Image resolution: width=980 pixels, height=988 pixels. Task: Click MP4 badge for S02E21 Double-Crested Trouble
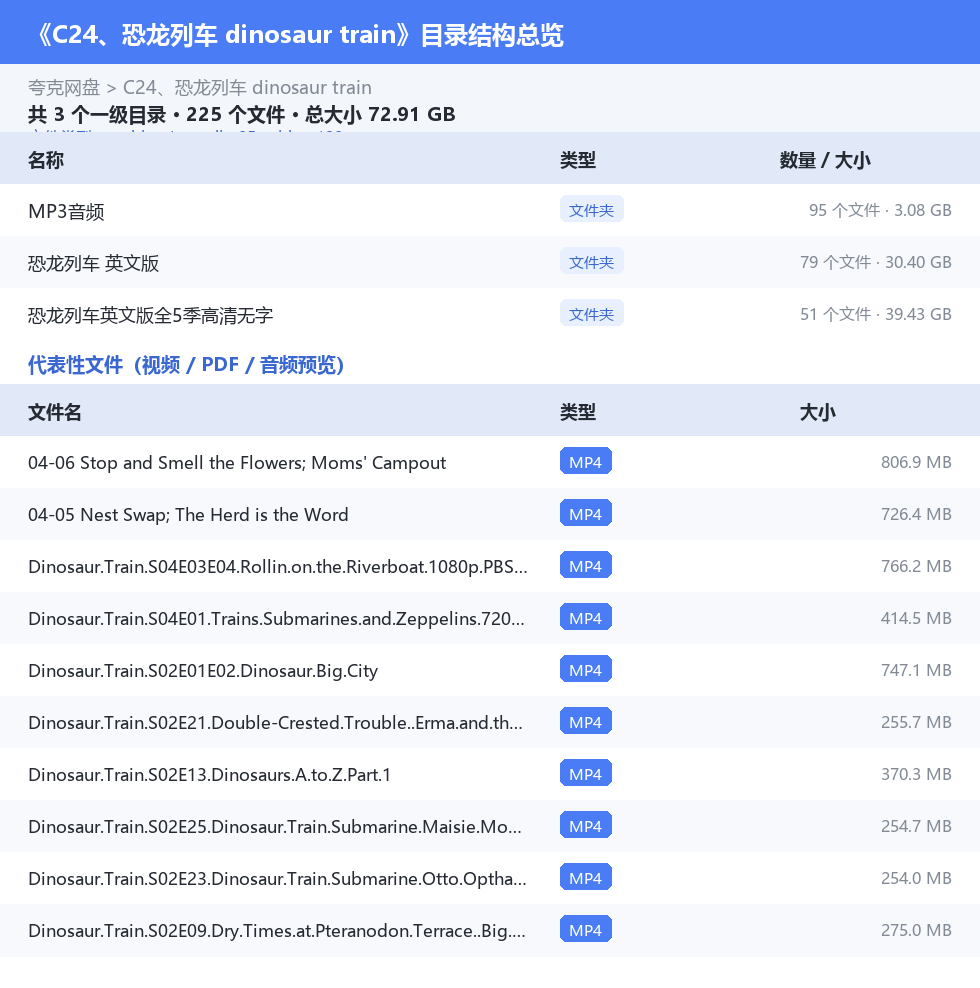585,722
